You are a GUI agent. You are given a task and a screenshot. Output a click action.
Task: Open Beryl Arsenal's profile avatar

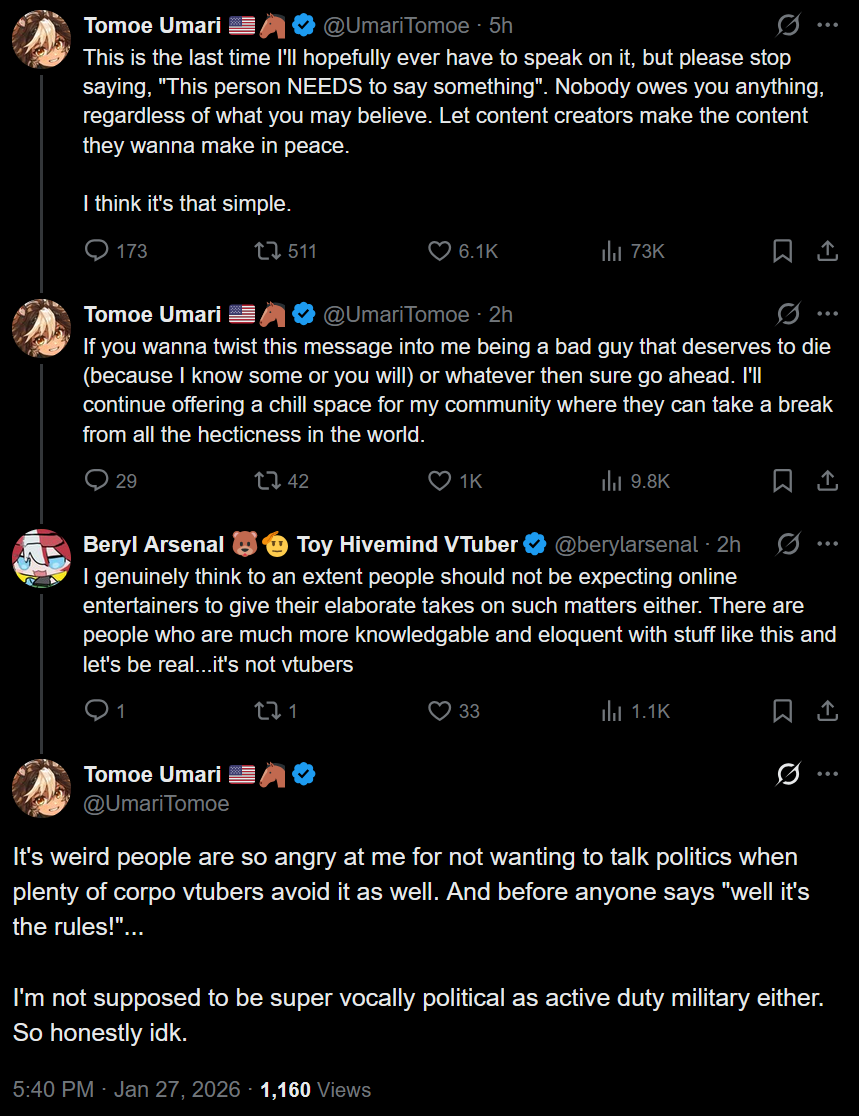41,558
